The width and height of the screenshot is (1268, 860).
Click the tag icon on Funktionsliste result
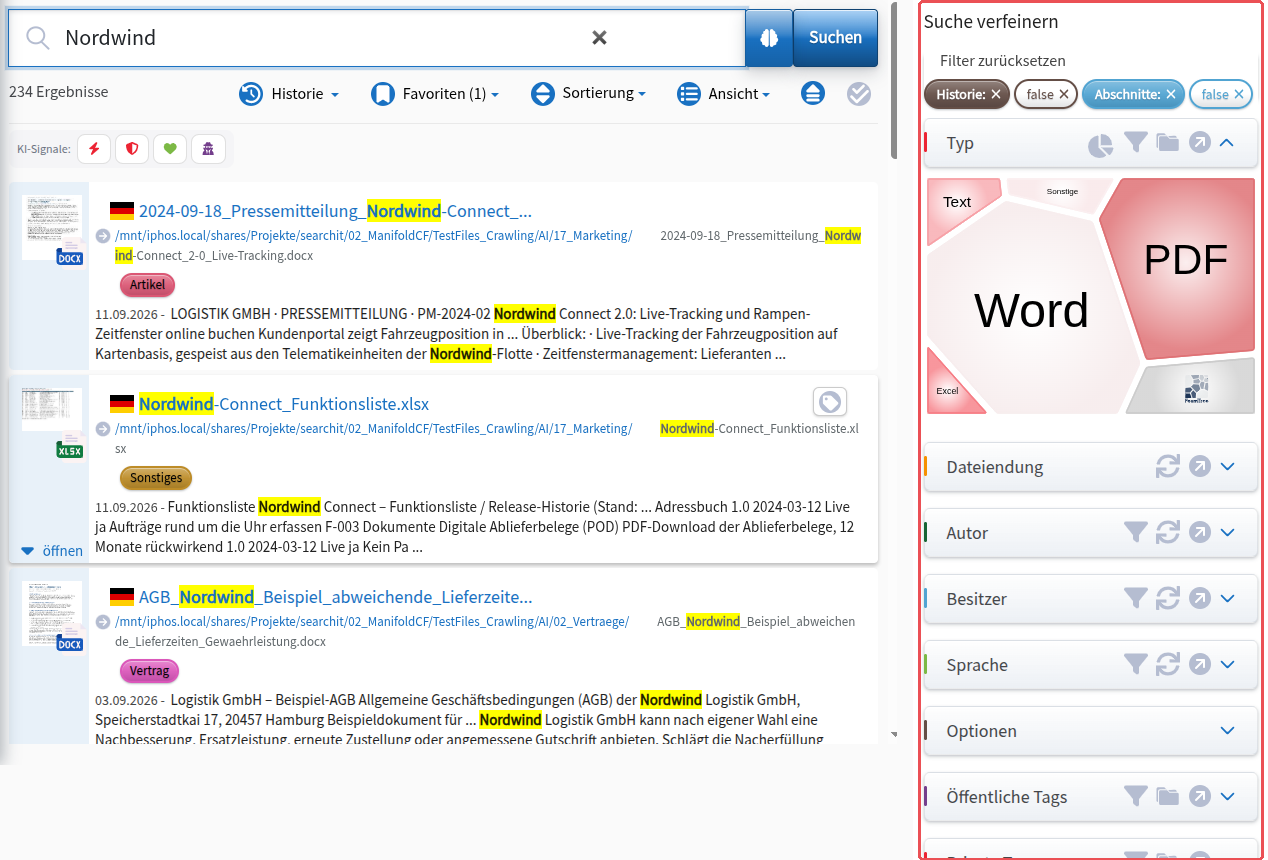[x=829, y=402]
